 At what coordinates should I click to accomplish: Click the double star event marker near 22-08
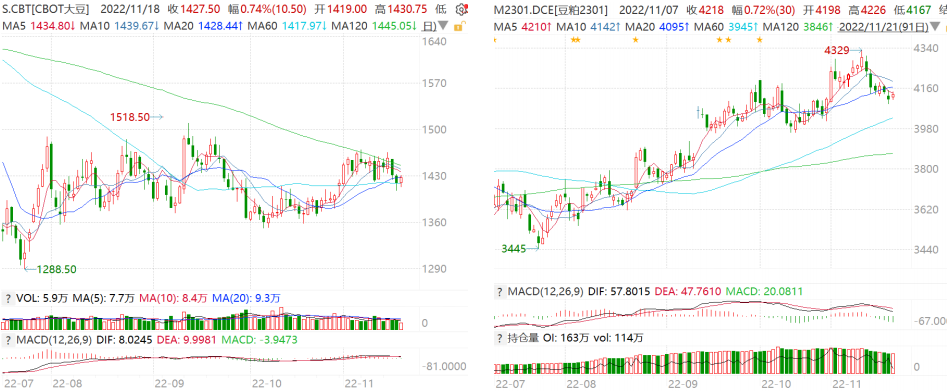click(576, 39)
